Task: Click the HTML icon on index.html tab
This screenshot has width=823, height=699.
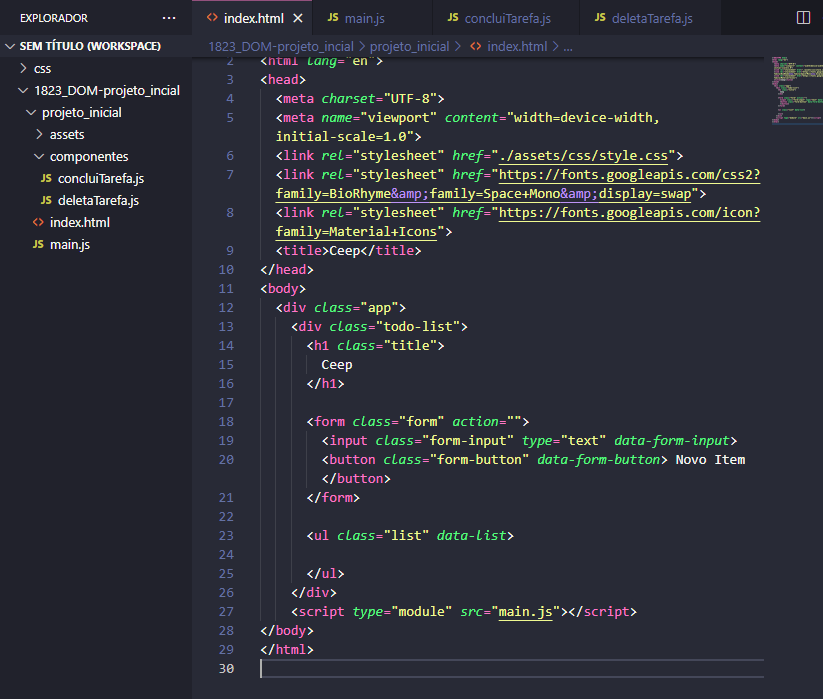Action: pos(212,18)
